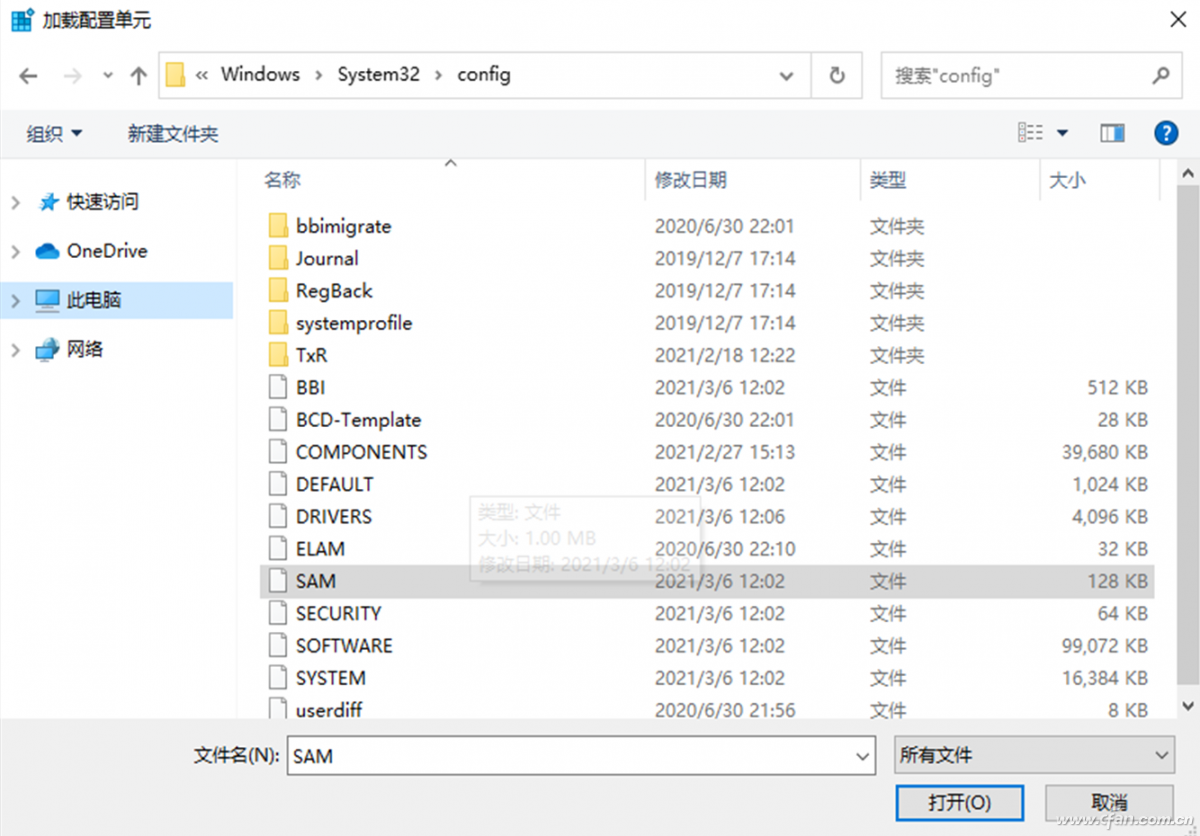Click the 2019/12/7 17:14 date for RegBack
Image resolution: width=1200 pixels, height=836 pixels.
pos(725,291)
